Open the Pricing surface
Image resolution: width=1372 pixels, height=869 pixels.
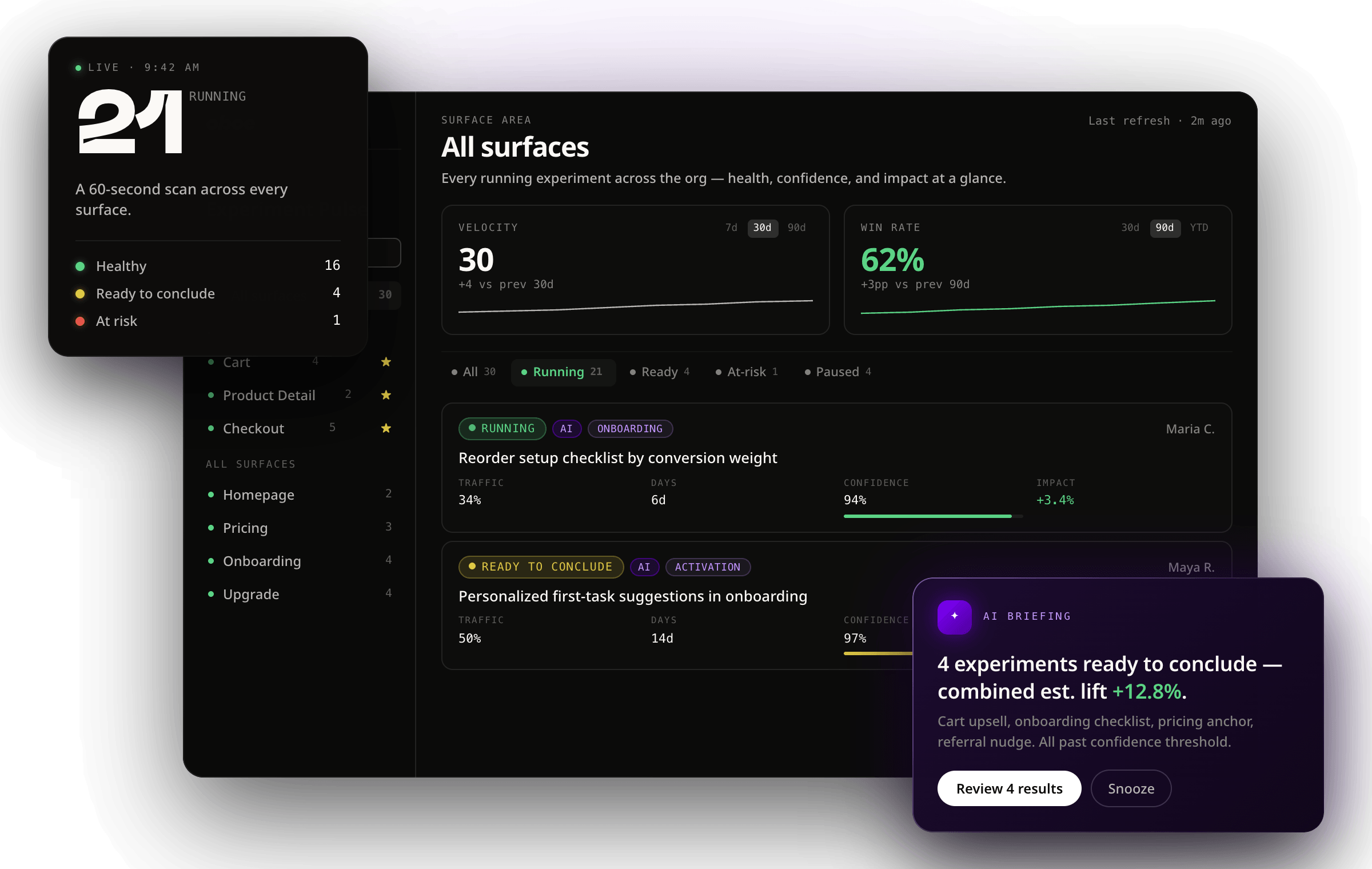300,528
